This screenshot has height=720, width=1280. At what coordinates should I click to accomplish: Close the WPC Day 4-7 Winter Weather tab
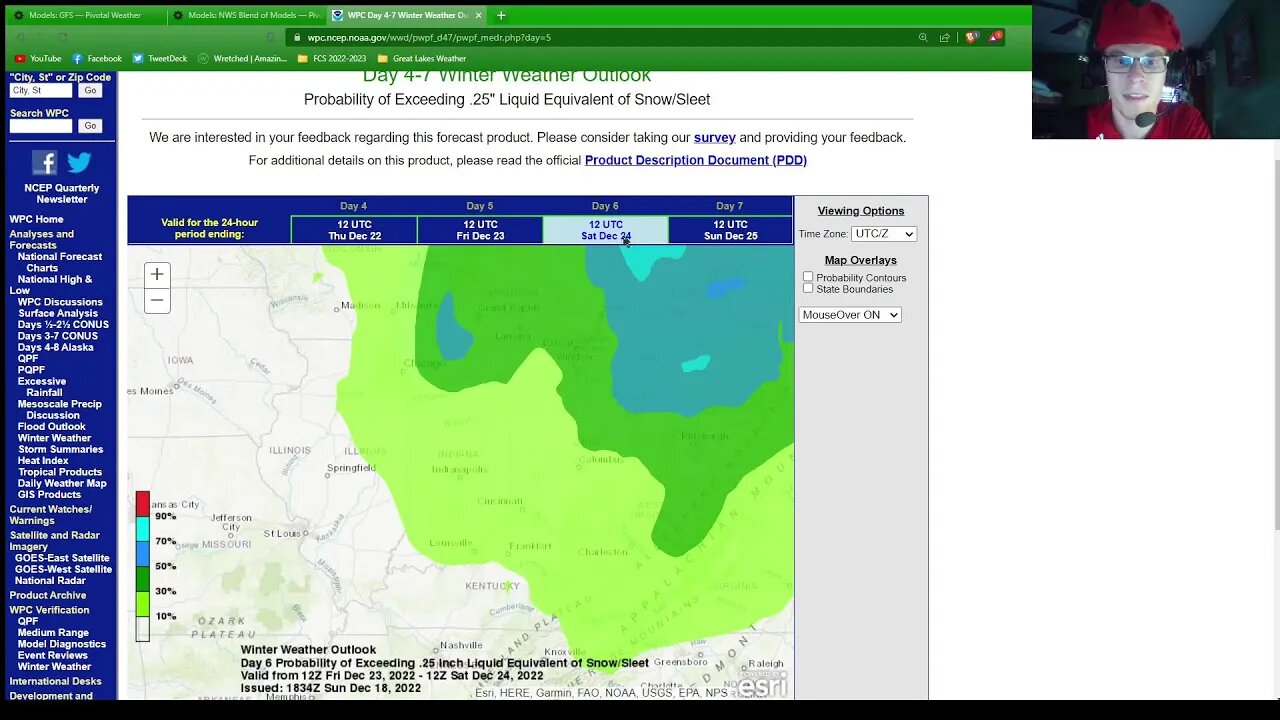[479, 15]
